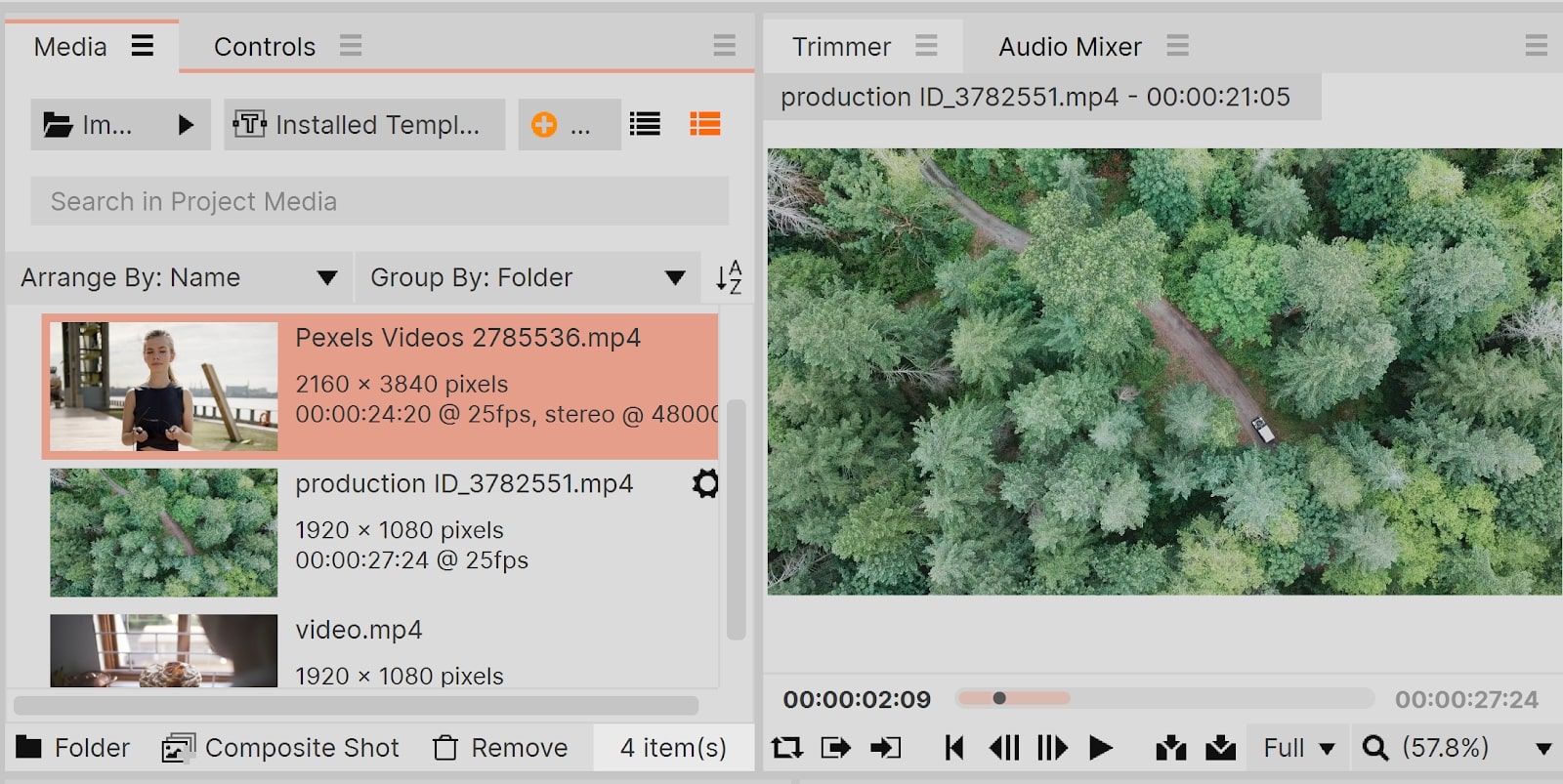Click the Composite Shot button
Image resolution: width=1563 pixels, height=784 pixels.
tap(280, 748)
